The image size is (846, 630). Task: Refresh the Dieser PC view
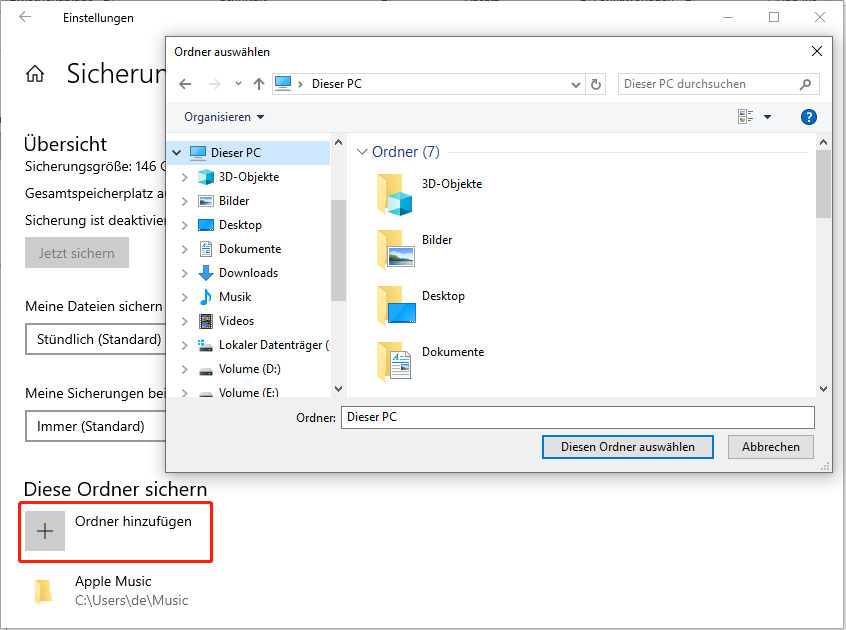coord(596,84)
